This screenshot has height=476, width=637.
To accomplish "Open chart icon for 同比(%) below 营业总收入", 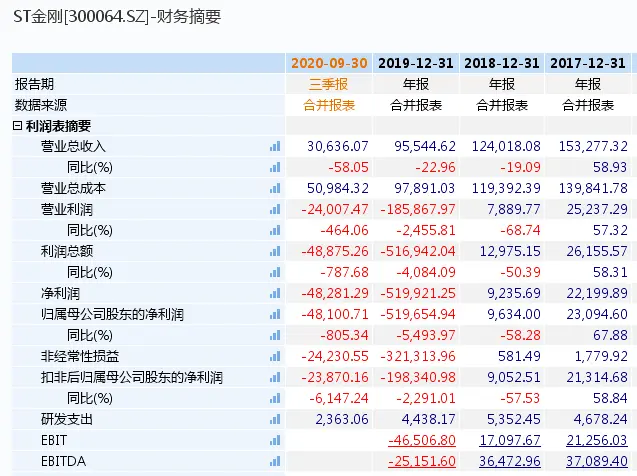I will 275,167.
